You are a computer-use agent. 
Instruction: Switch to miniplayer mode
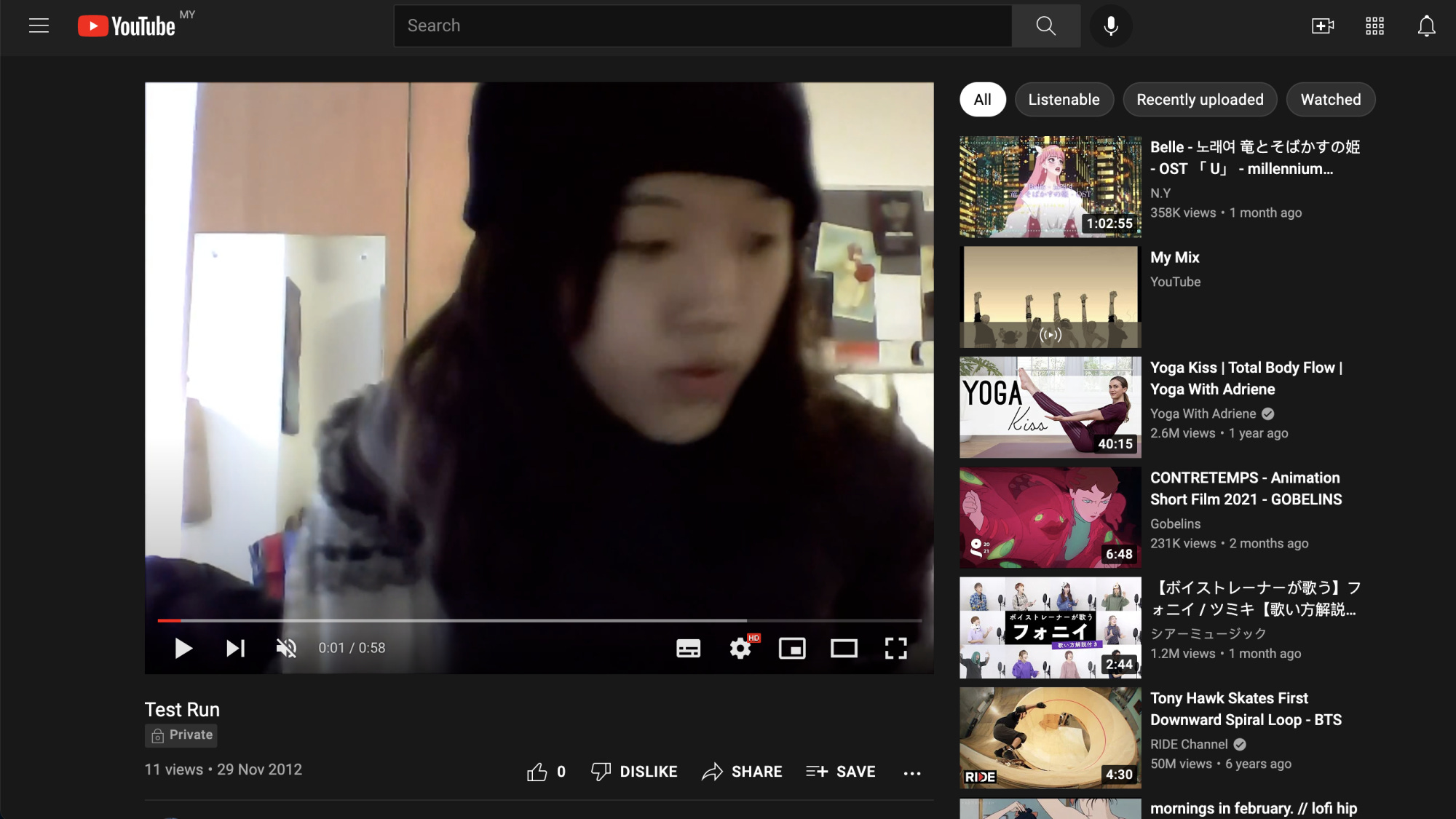792,648
